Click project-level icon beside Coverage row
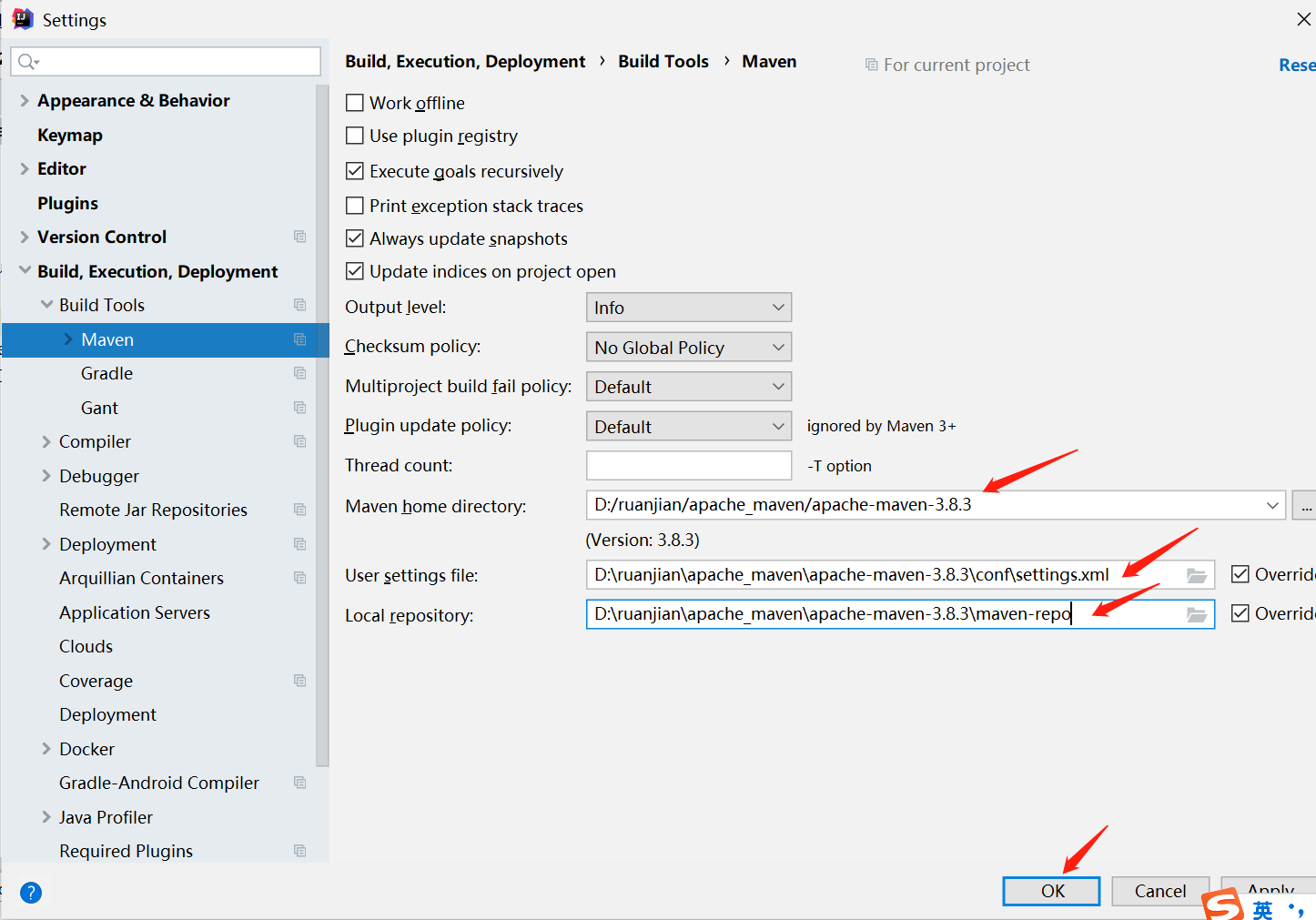The width and height of the screenshot is (1316, 920). [x=299, y=681]
